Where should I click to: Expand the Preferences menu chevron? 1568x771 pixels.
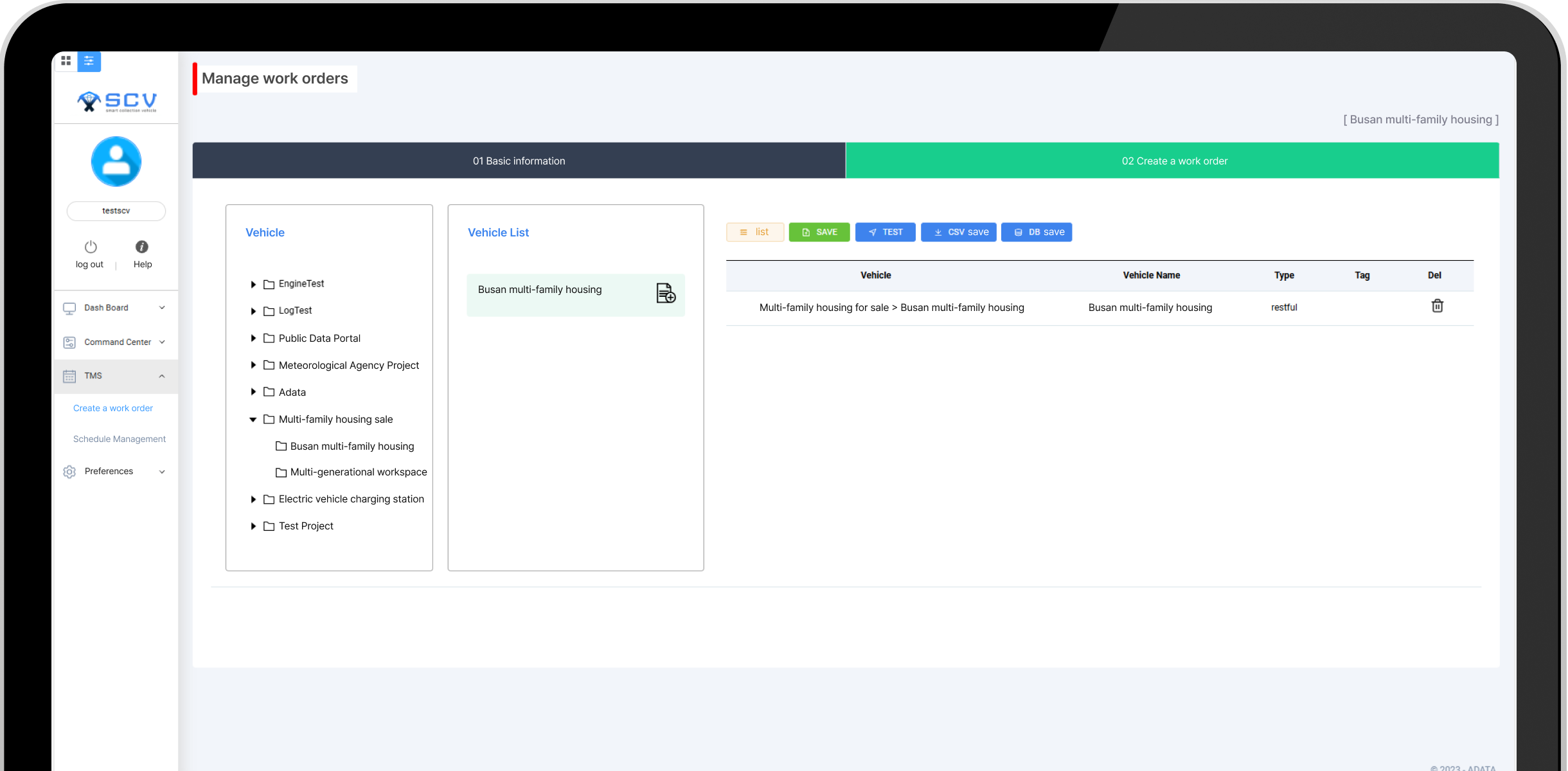point(162,472)
